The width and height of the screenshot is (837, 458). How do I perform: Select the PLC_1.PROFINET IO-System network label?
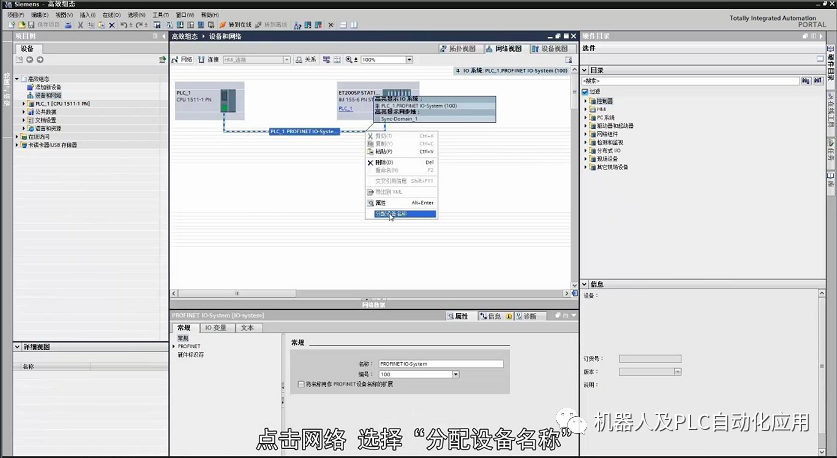point(304,131)
